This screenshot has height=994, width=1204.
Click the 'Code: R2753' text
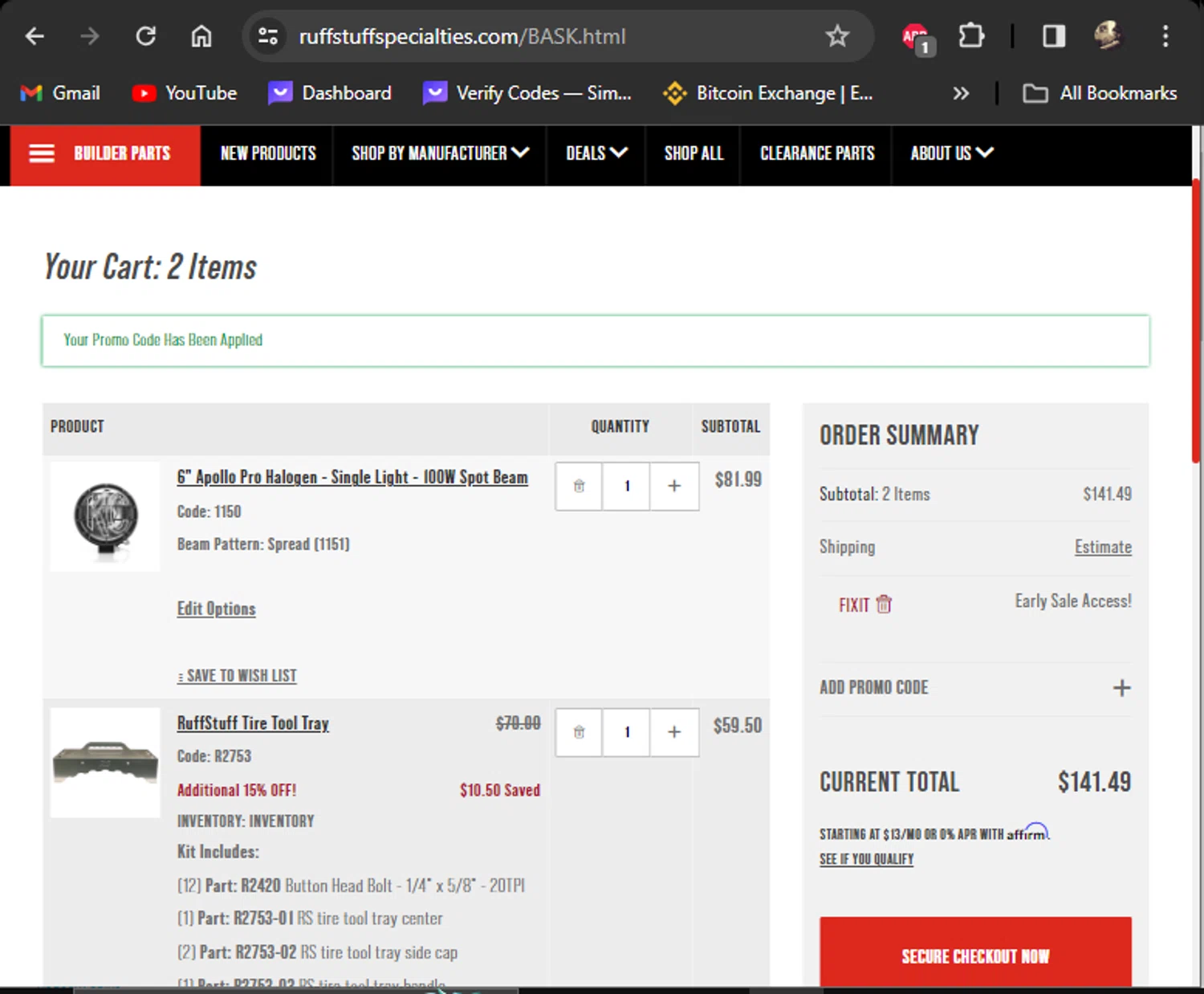tap(214, 756)
